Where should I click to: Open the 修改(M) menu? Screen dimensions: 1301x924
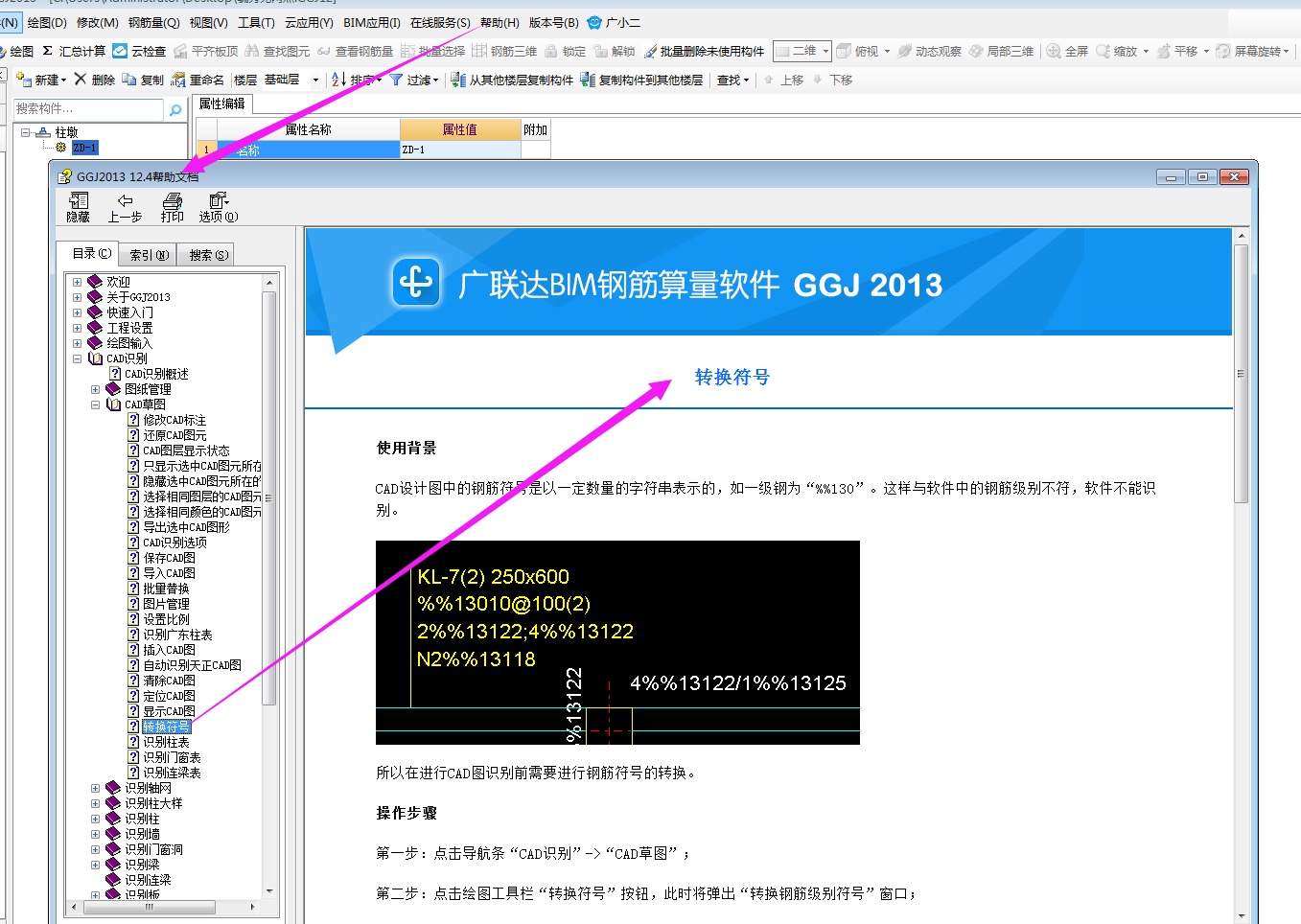(x=98, y=22)
